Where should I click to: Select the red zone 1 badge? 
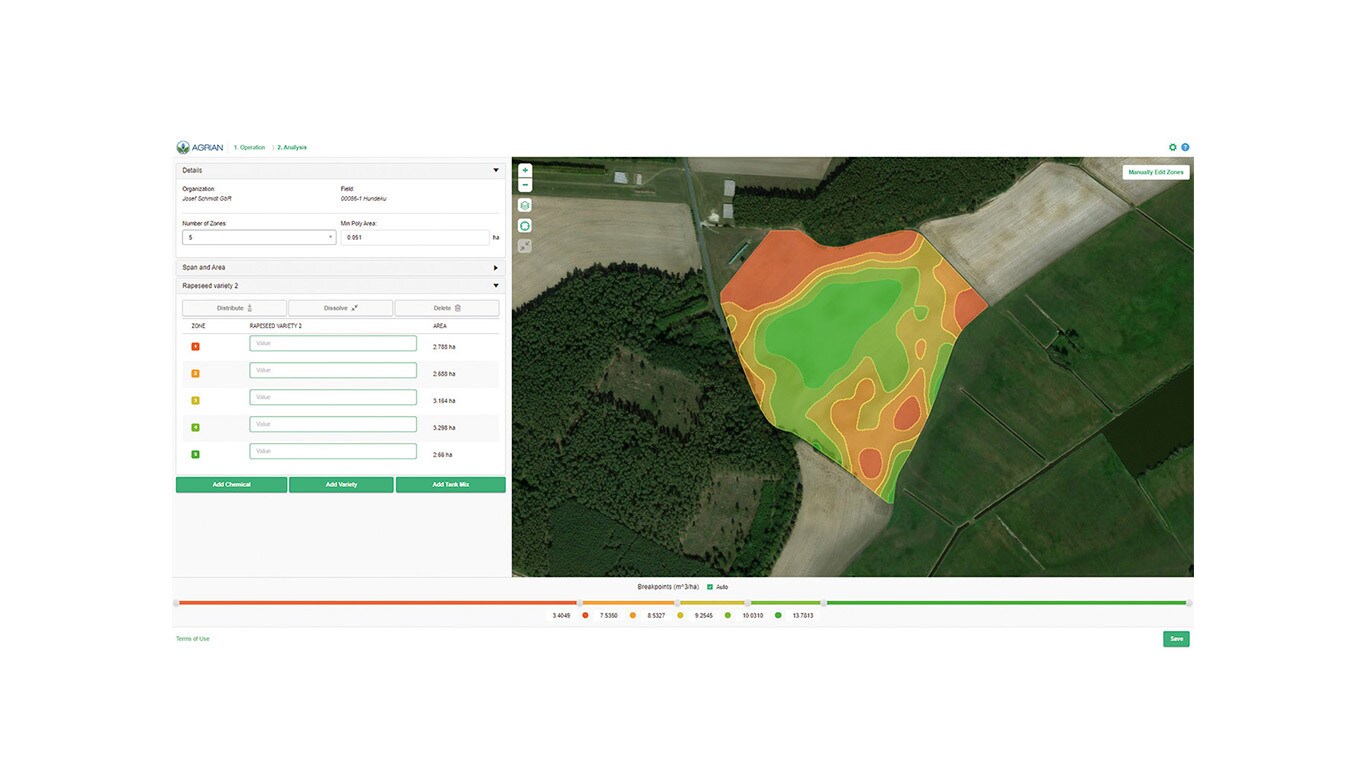(x=195, y=346)
